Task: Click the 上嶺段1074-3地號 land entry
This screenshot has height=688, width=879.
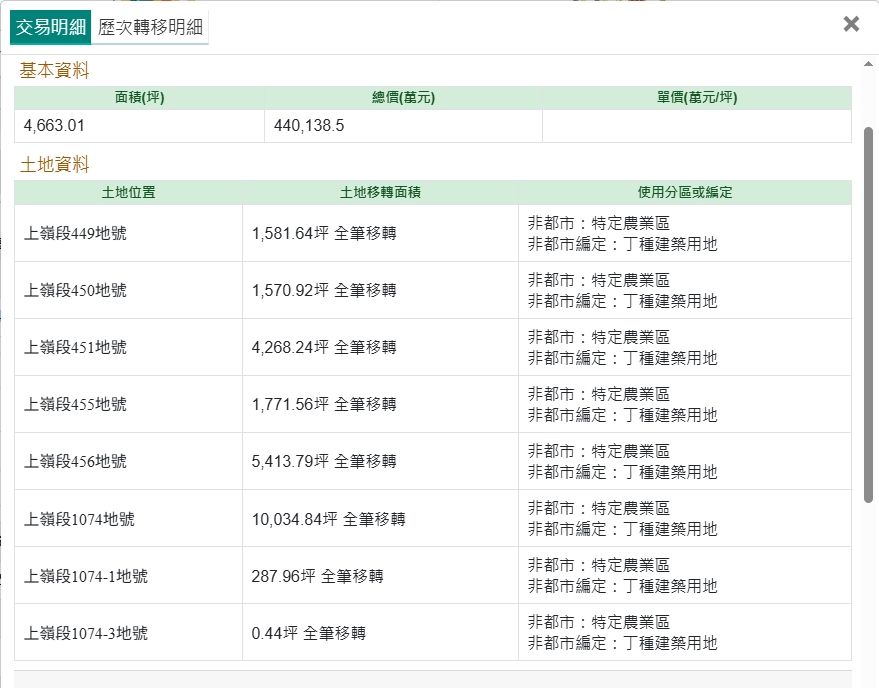Action: pyautogui.click(x=86, y=633)
